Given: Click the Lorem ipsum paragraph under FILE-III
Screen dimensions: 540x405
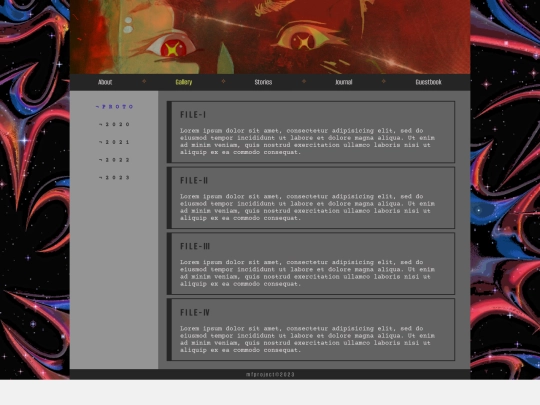Looking at the screenshot, I should [307, 273].
